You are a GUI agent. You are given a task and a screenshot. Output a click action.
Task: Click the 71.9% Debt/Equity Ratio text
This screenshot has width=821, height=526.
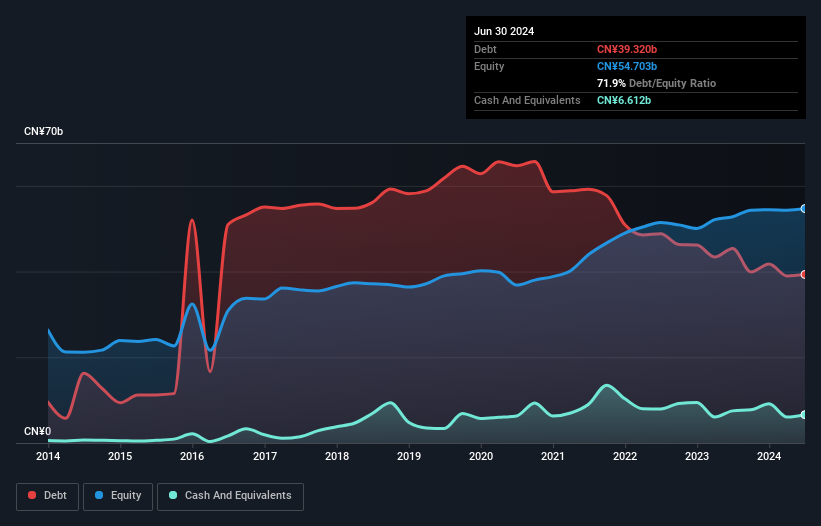656,83
